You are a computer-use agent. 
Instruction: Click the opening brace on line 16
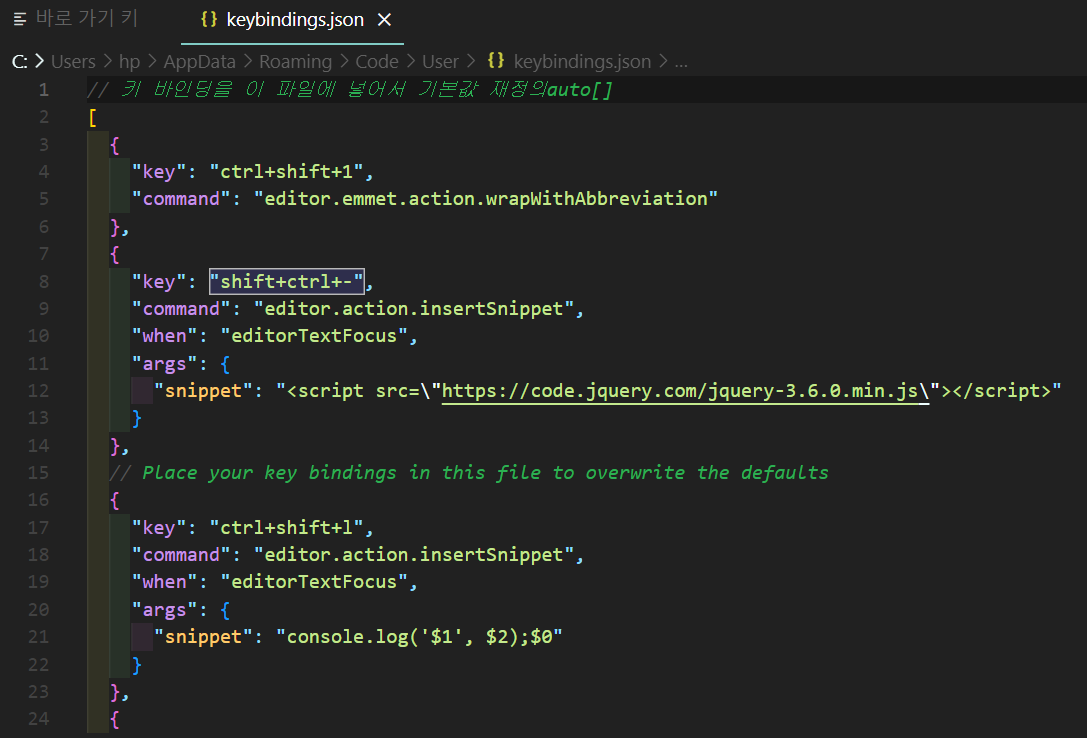[x=114, y=500]
